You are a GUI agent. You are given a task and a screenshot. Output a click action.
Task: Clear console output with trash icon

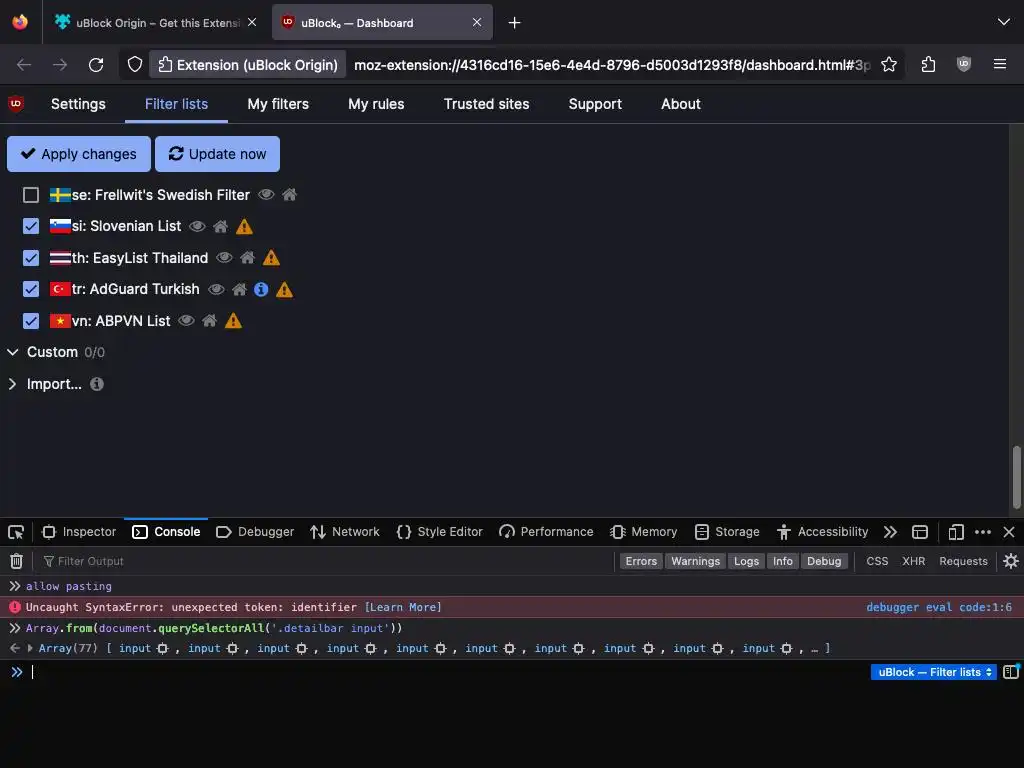pyautogui.click(x=16, y=561)
